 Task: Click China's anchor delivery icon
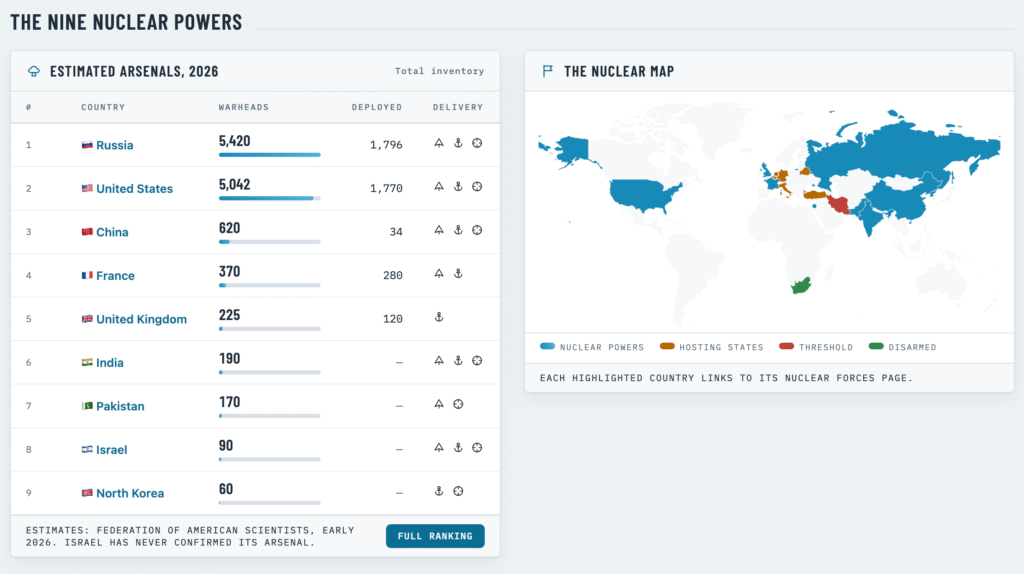coord(458,230)
